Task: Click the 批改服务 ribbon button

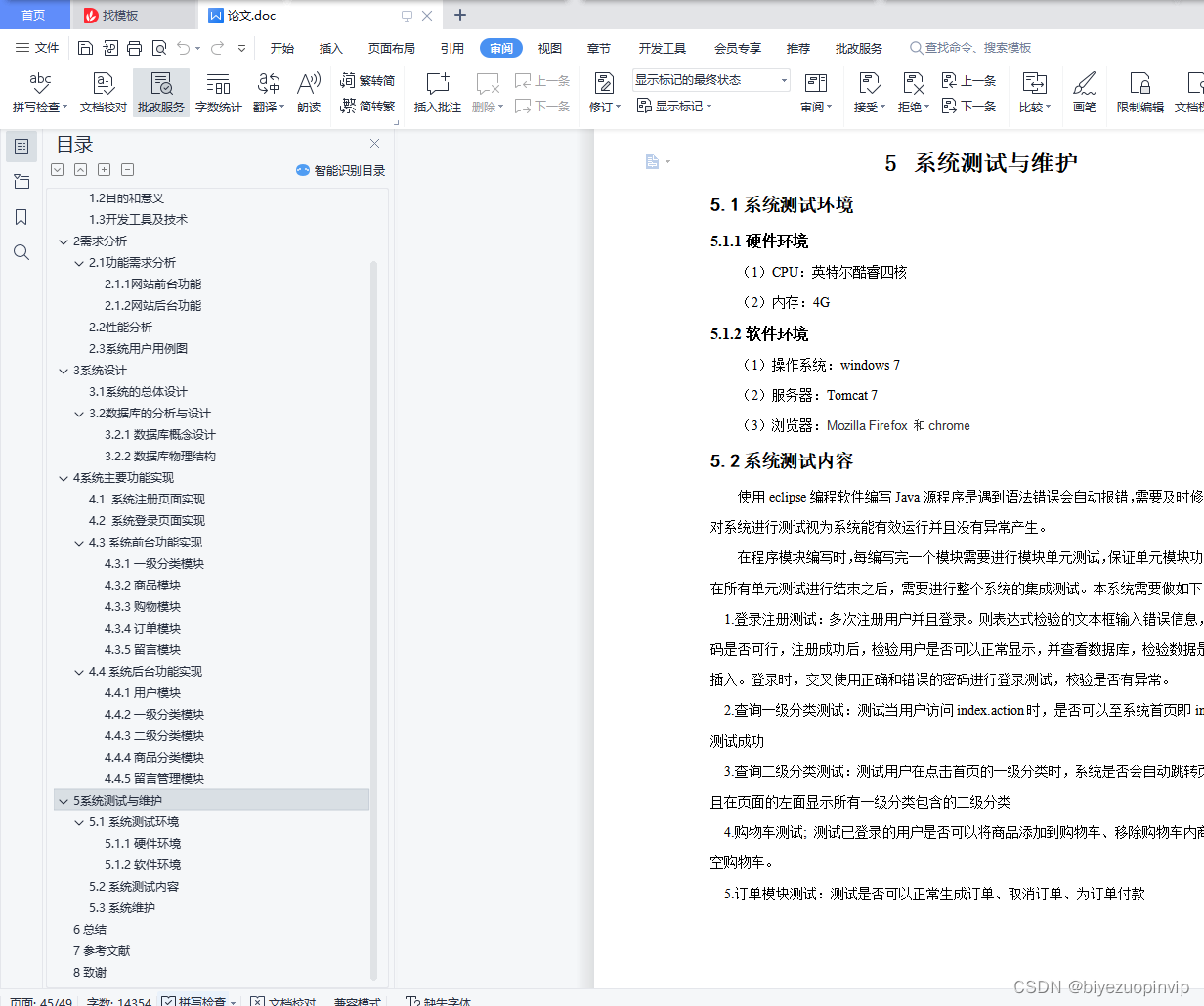Action: (161, 93)
